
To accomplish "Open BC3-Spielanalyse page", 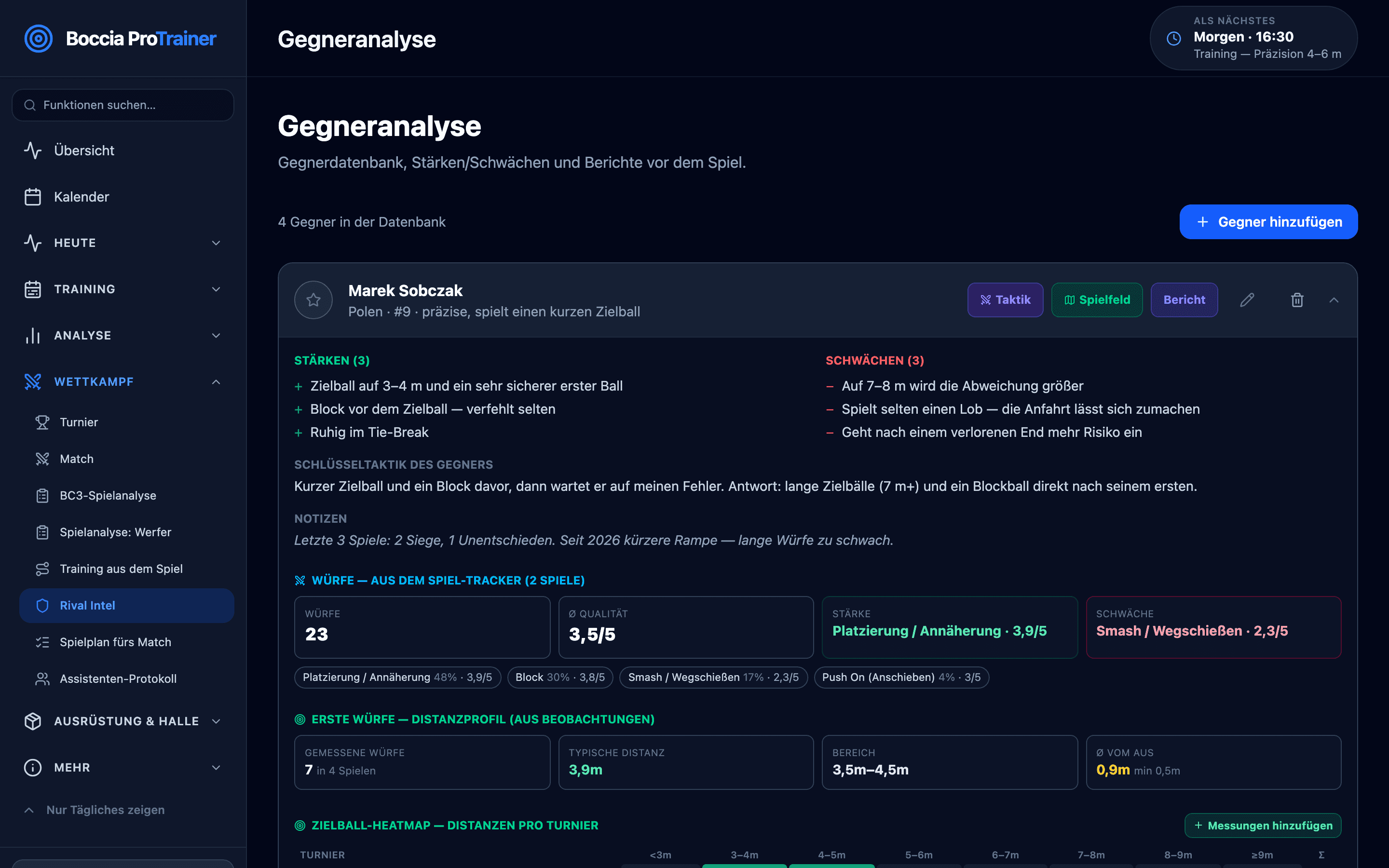I will 127,495.
